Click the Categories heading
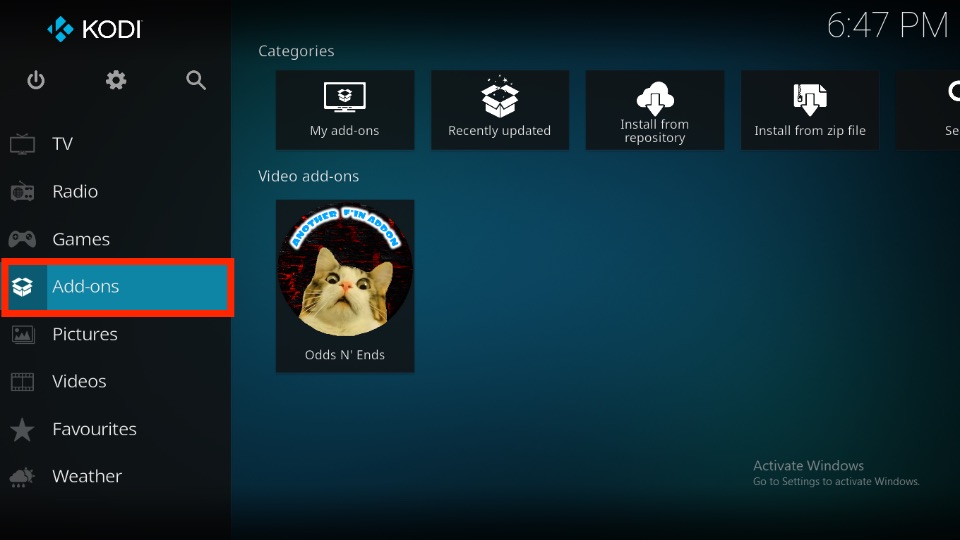 pos(296,51)
